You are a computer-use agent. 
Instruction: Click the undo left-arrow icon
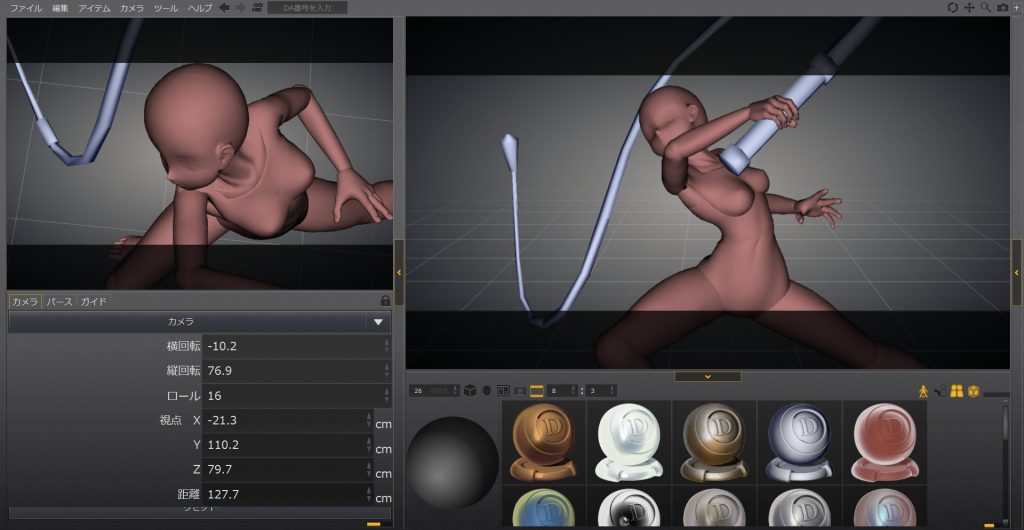pyautogui.click(x=224, y=8)
